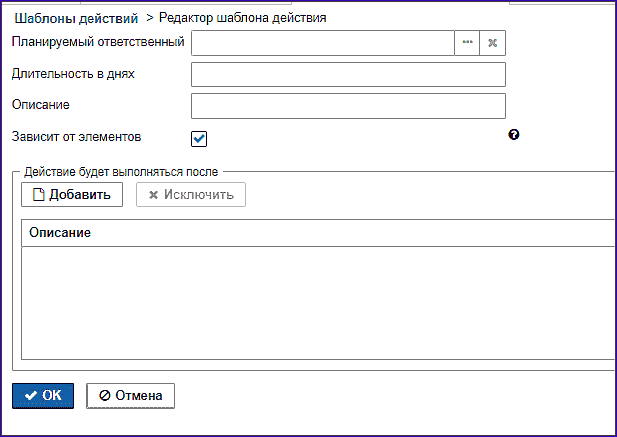Viewport: 617px width, 437px height.
Task: Focus the Длительность в днях field
Action: tap(348, 74)
